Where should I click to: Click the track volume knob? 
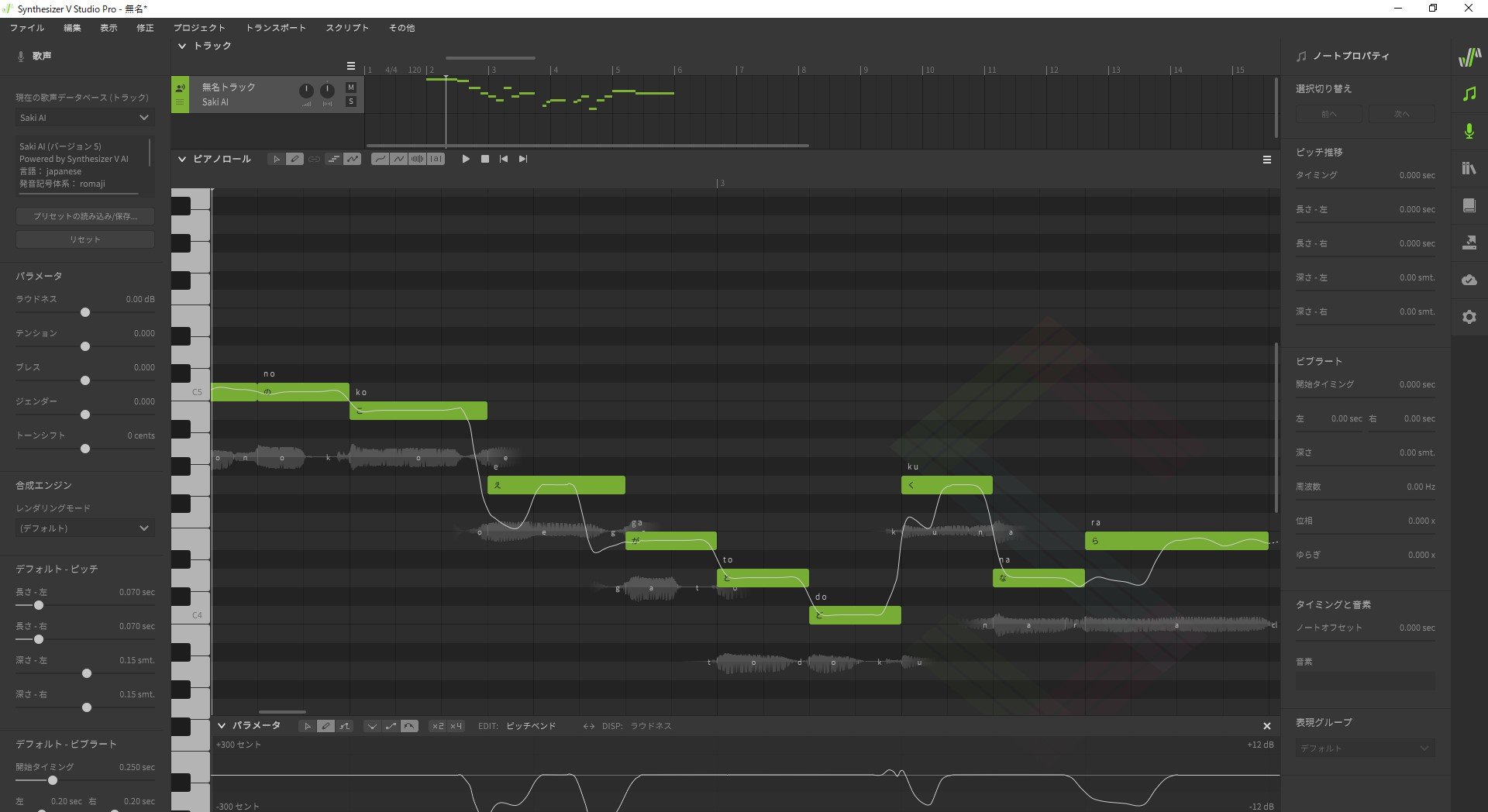tap(307, 91)
